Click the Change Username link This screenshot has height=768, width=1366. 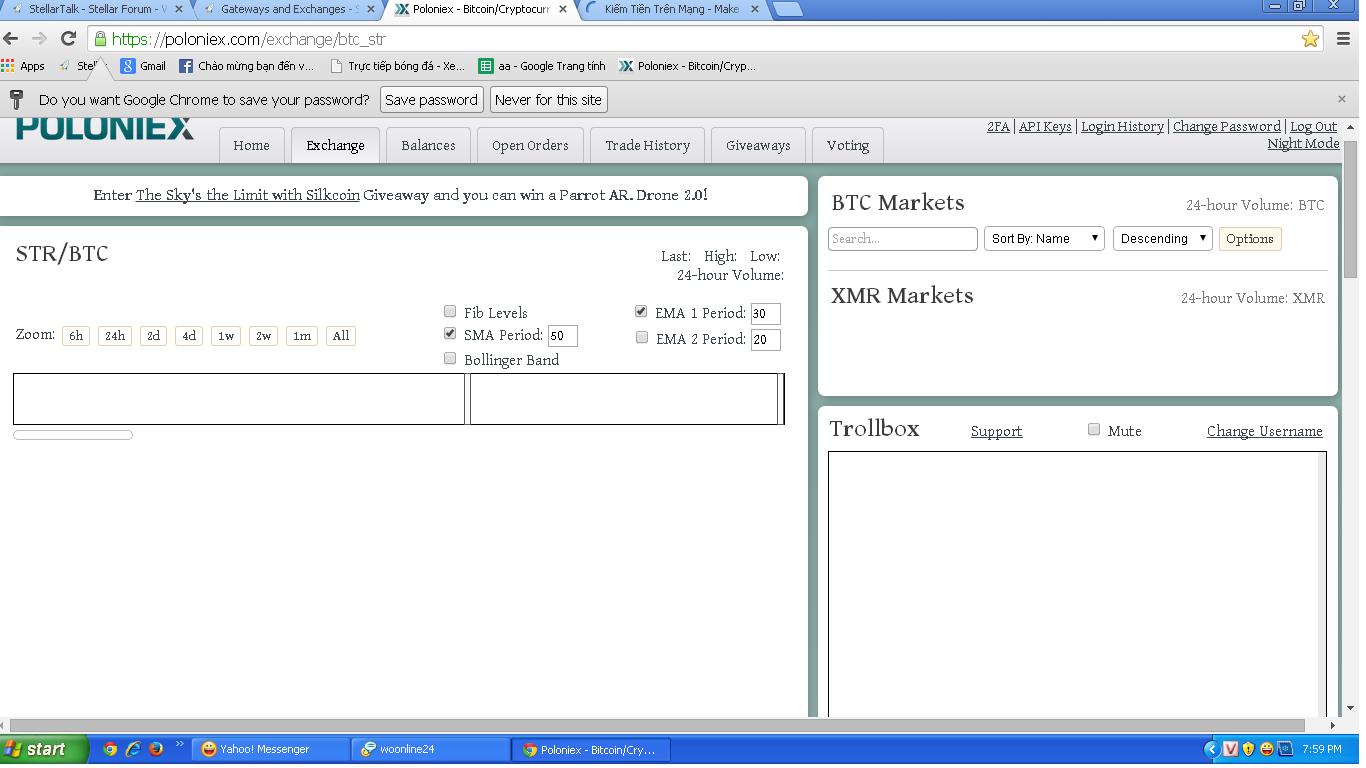point(1264,431)
